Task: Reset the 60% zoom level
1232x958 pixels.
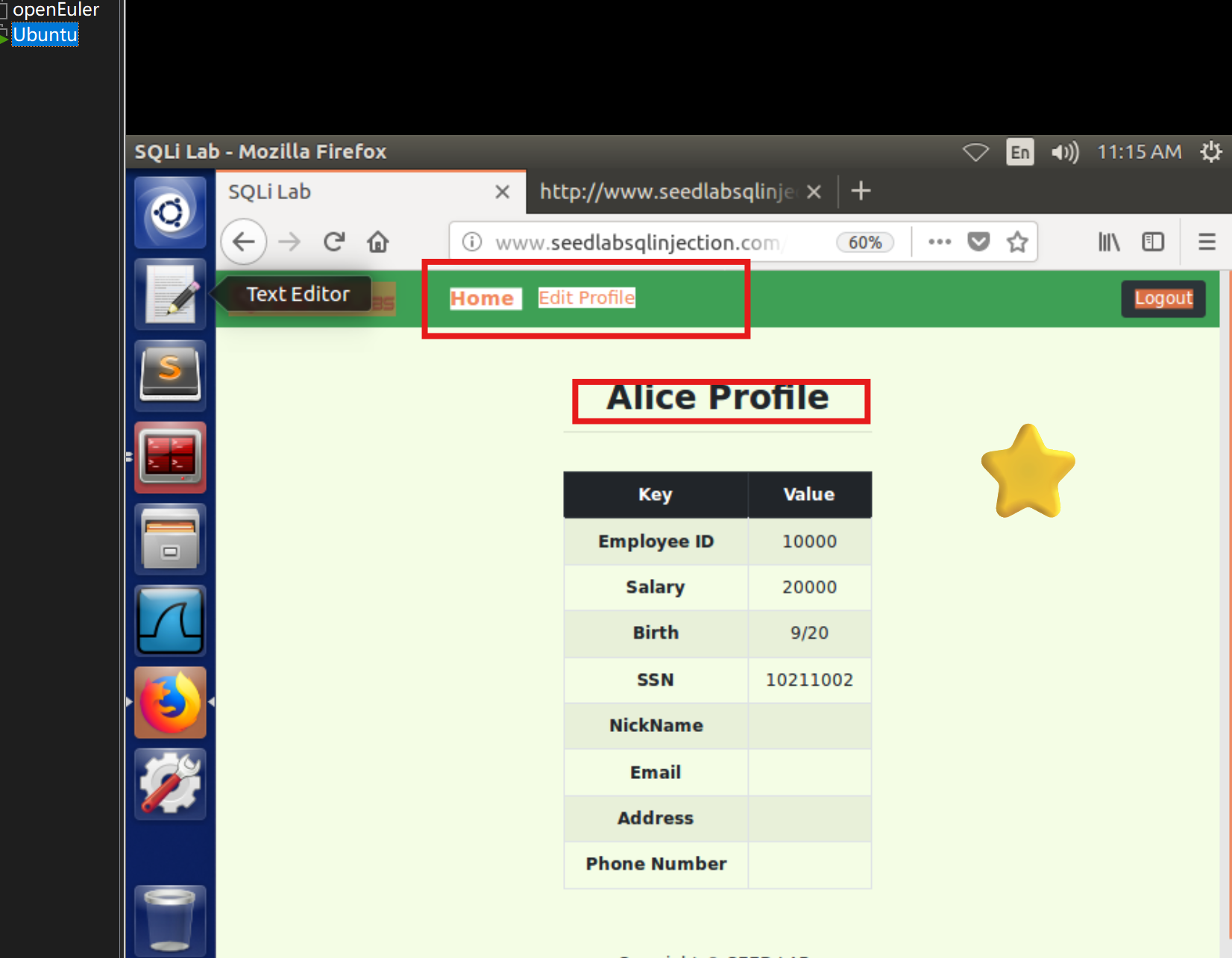Action: 865,242
